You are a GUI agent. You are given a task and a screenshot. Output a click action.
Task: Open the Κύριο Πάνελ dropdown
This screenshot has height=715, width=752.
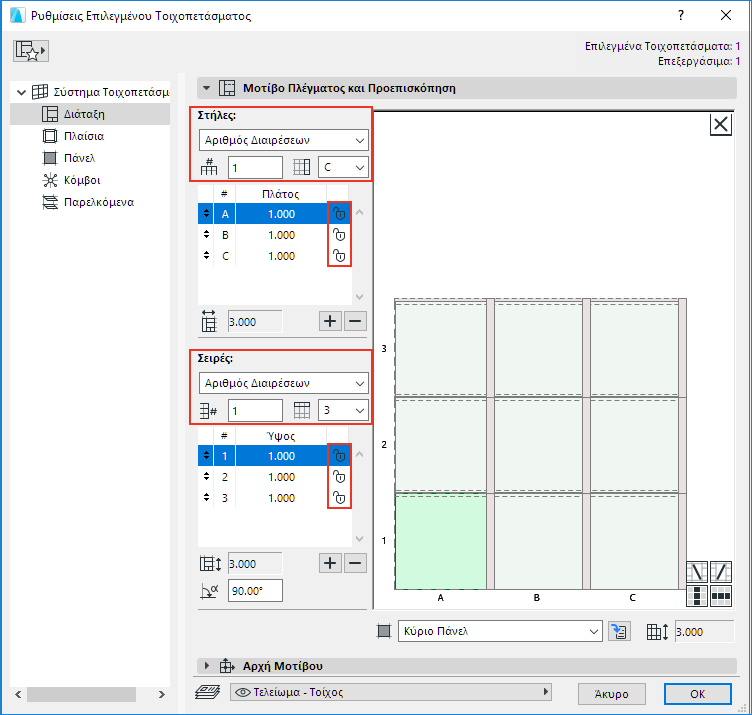[x=500, y=632]
